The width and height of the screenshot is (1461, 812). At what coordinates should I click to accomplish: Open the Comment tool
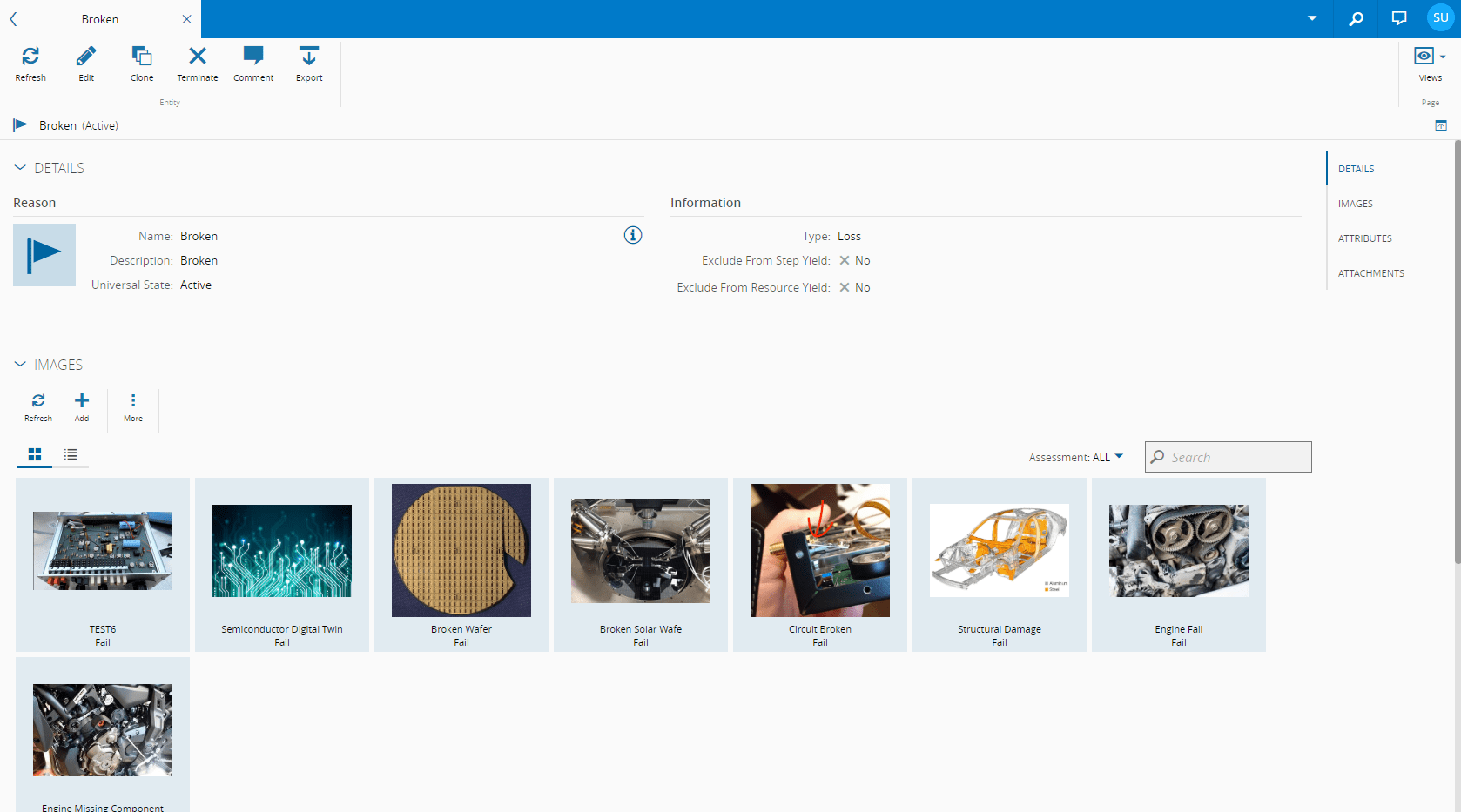click(253, 57)
